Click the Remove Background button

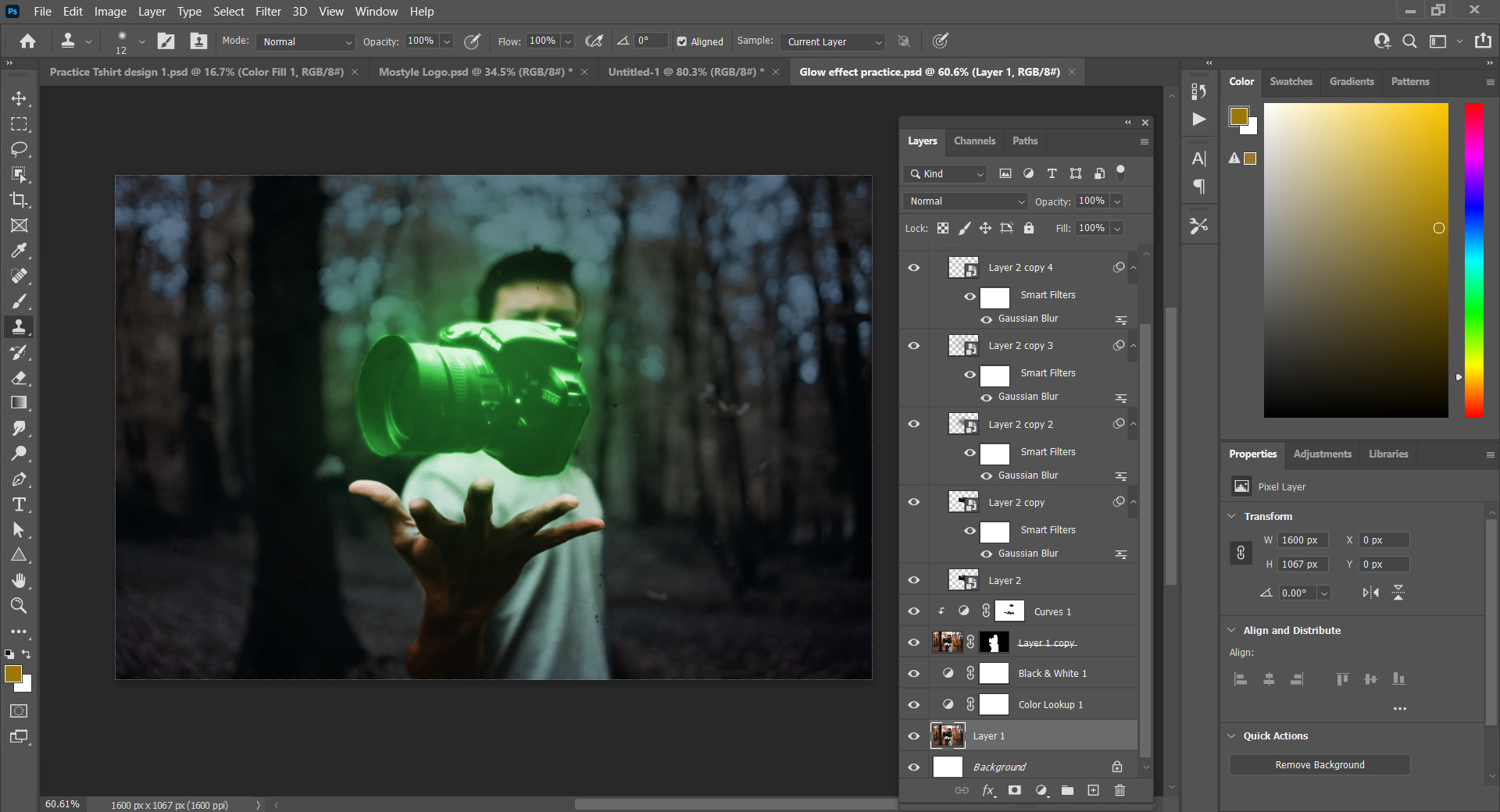(x=1320, y=764)
